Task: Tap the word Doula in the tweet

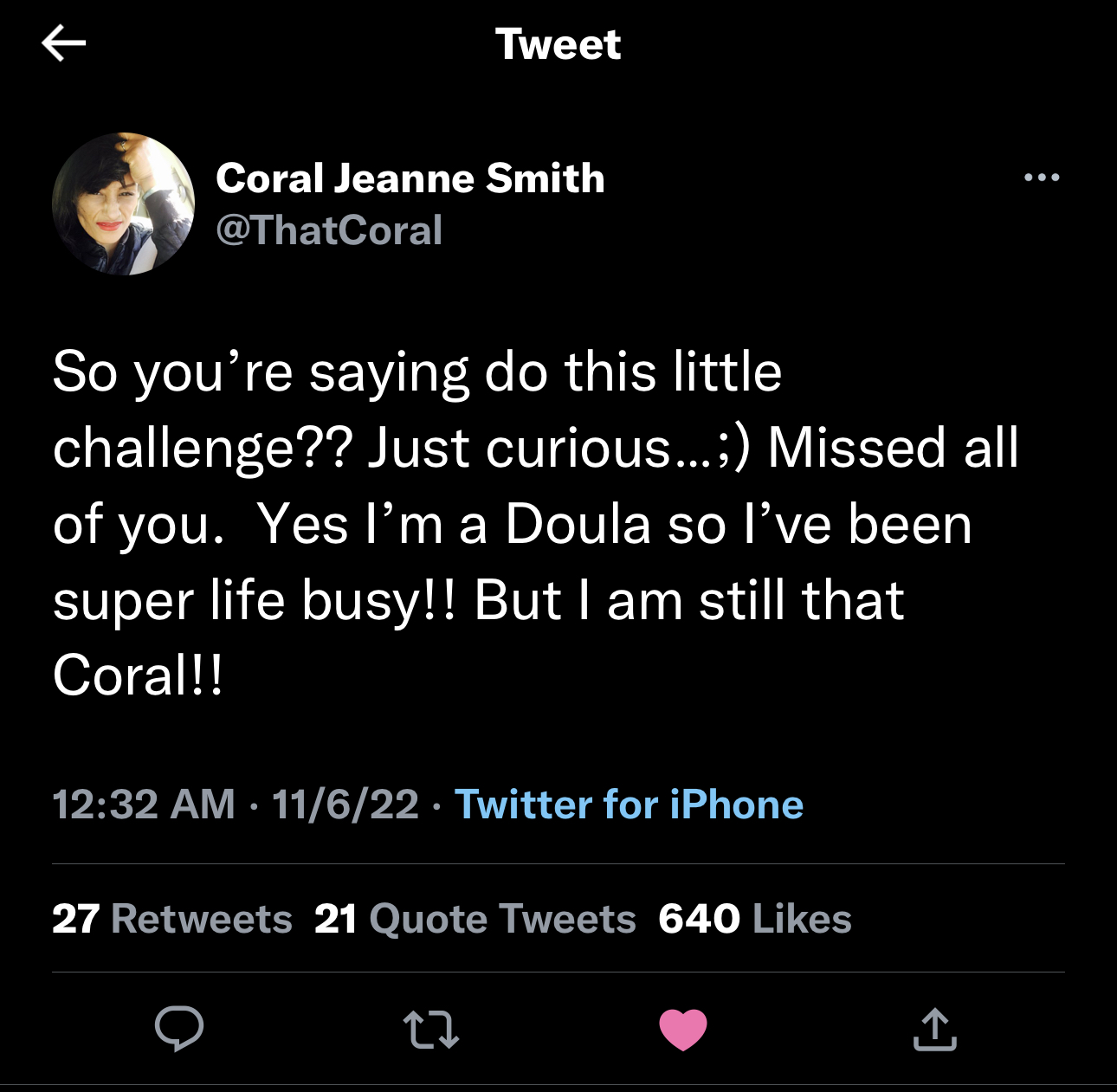Action: pos(578,525)
